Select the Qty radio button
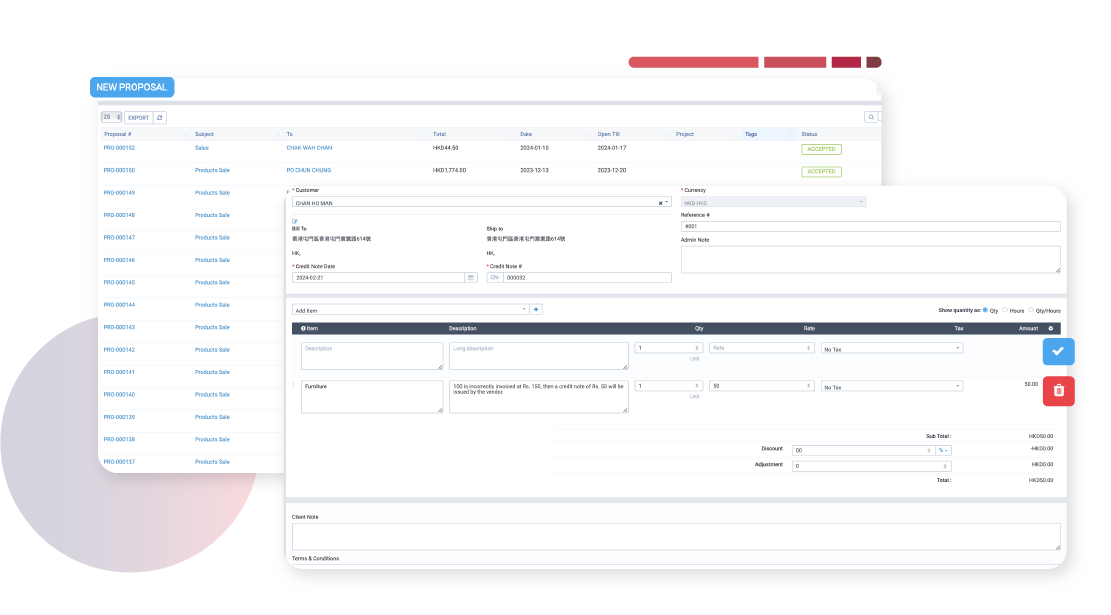The image size is (1111, 615). coord(985,310)
